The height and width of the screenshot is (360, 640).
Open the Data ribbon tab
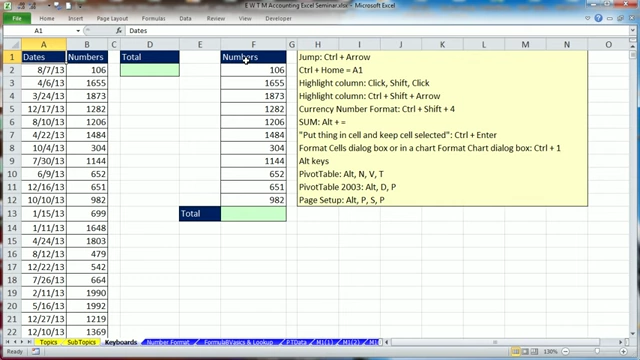point(185,18)
